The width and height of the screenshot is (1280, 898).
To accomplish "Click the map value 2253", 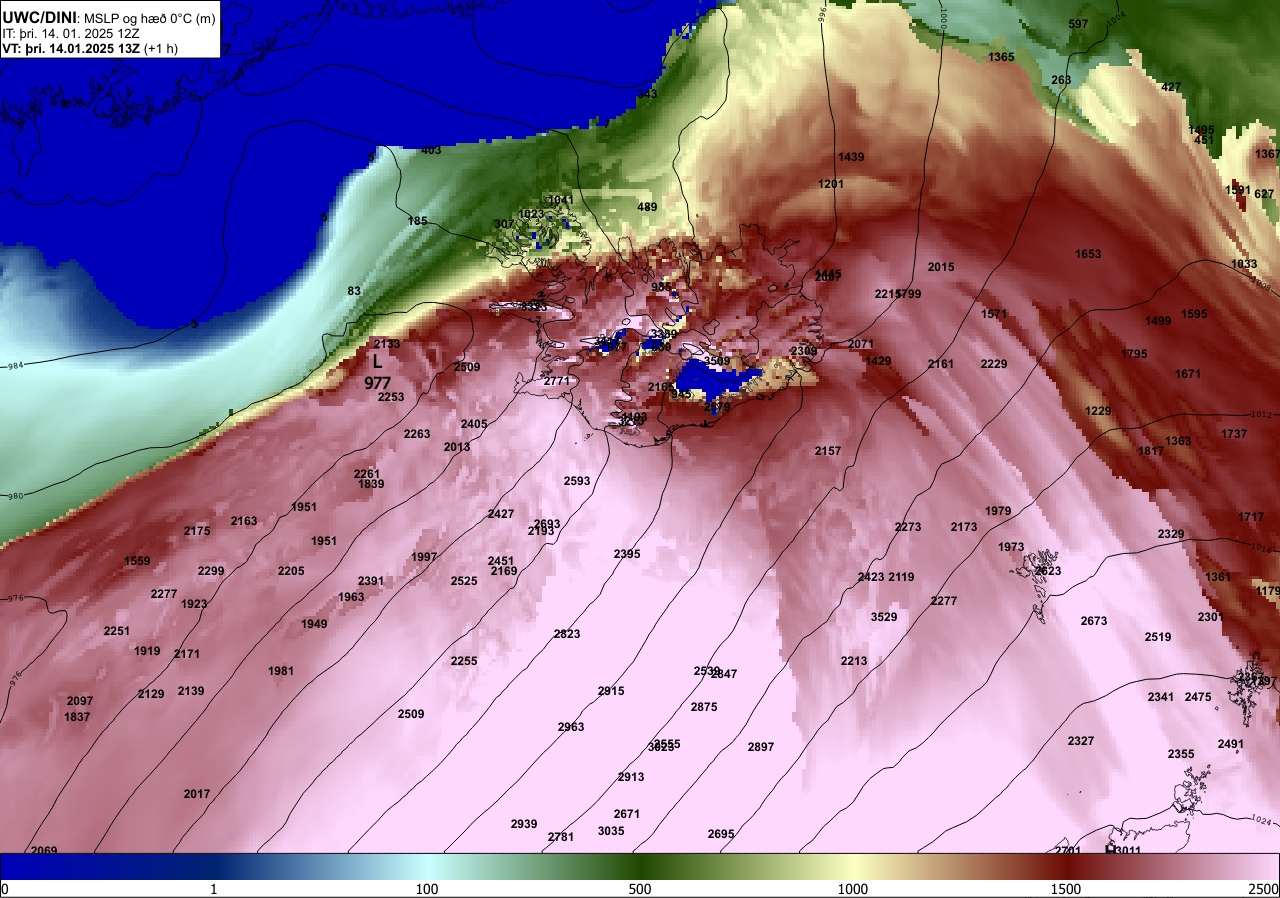I will point(391,397).
